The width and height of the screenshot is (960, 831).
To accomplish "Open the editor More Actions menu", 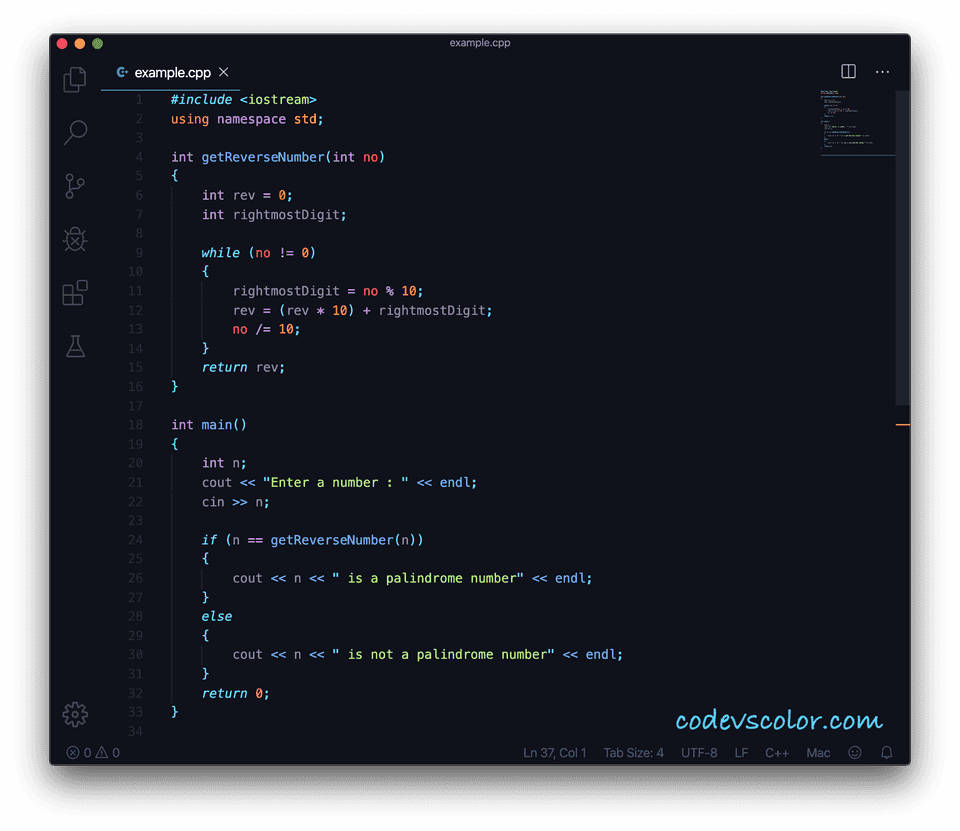I will tap(882, 72).
